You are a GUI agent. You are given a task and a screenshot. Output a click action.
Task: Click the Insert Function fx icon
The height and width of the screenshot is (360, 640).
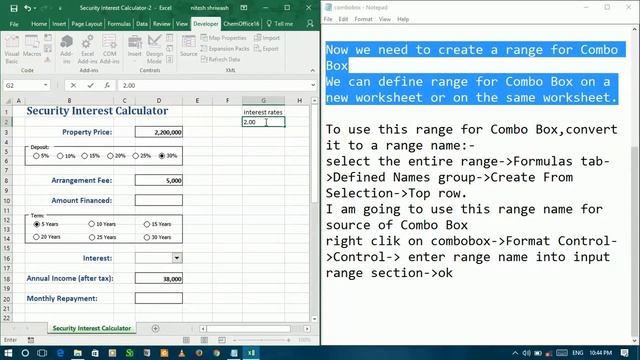[107, 85]
